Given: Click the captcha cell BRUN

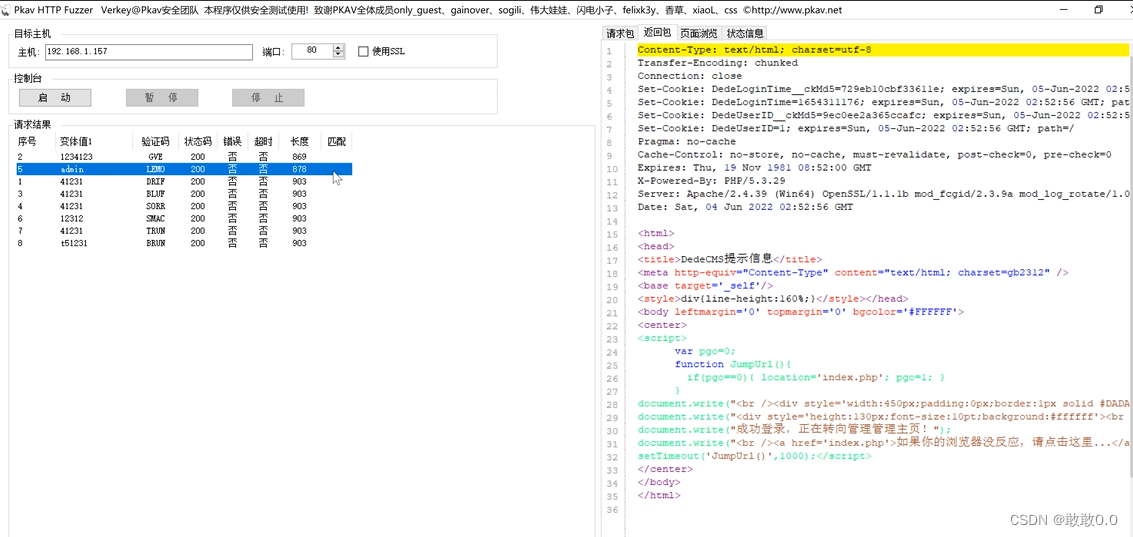Looking at the screenshot, I should tap(155, 243).
